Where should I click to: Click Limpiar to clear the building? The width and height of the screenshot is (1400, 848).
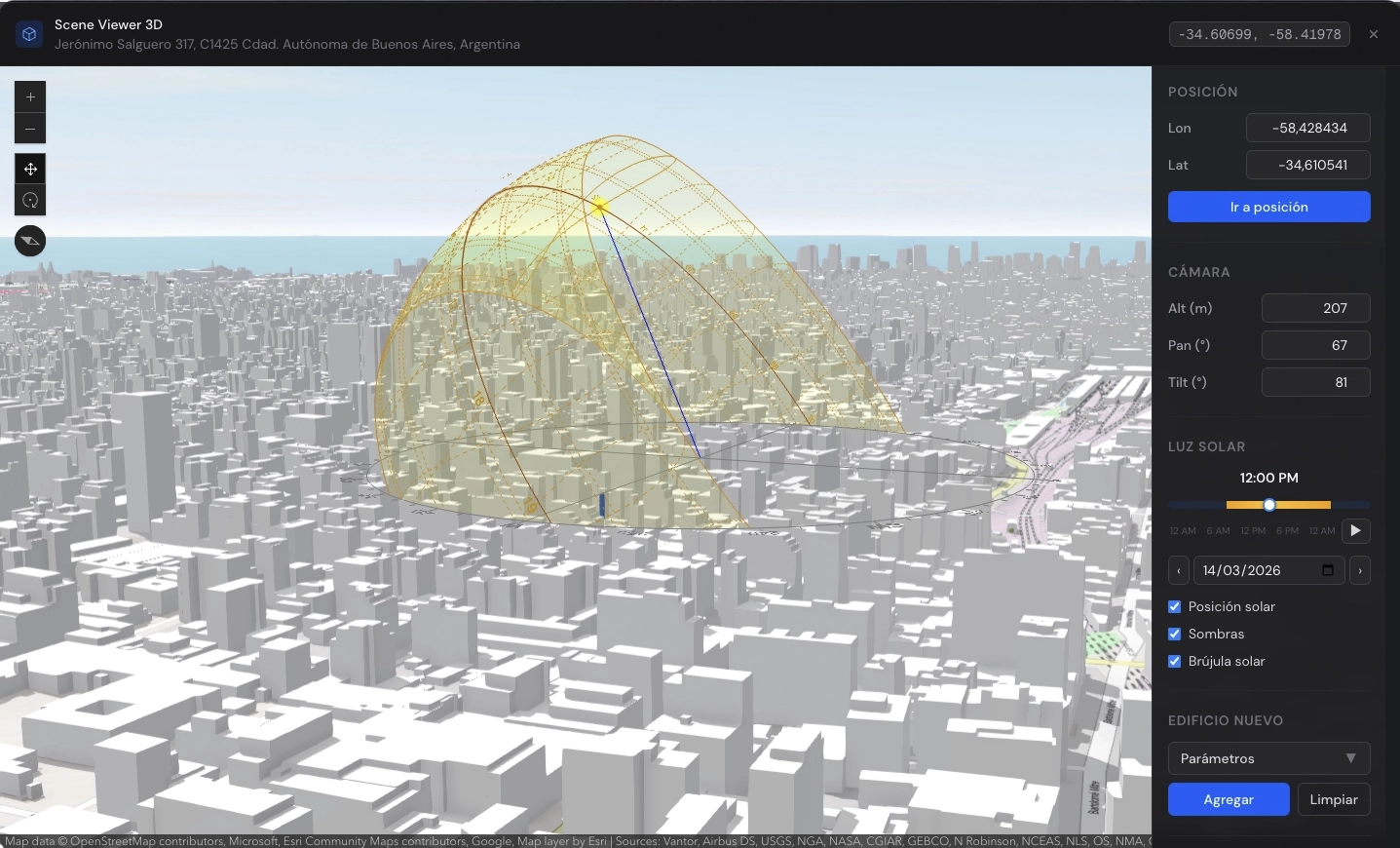[x=1333, y=799]
